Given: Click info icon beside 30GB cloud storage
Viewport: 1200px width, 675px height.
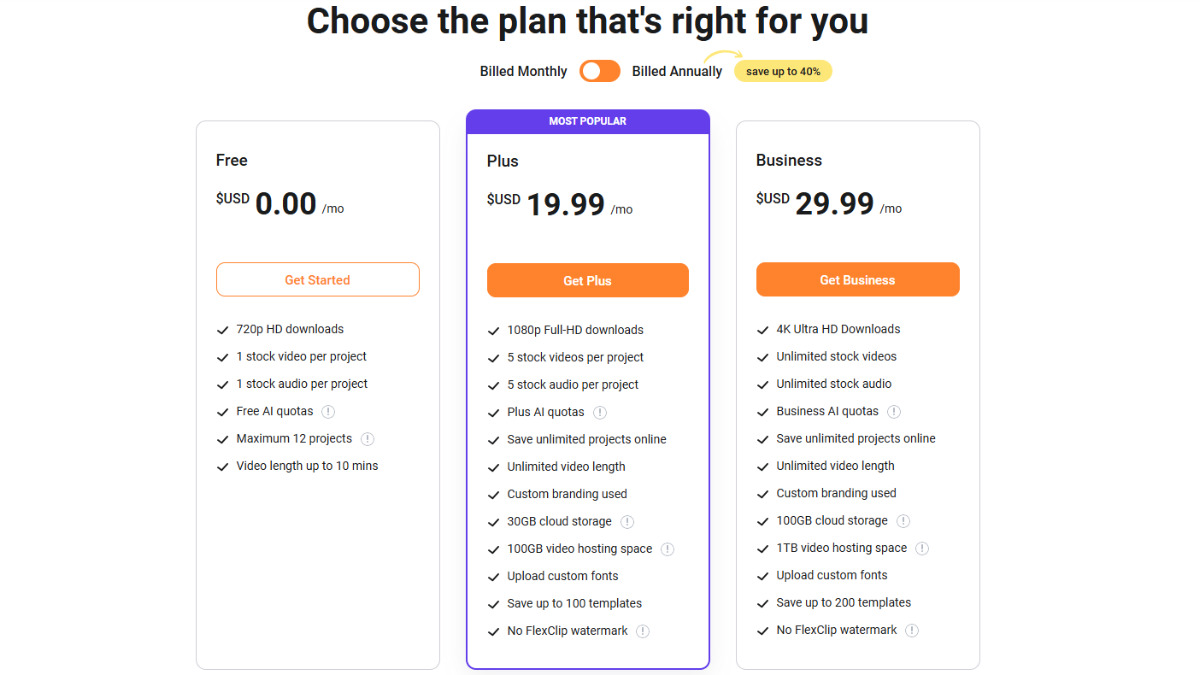Looking at the screenshot, I should [627, 521].
